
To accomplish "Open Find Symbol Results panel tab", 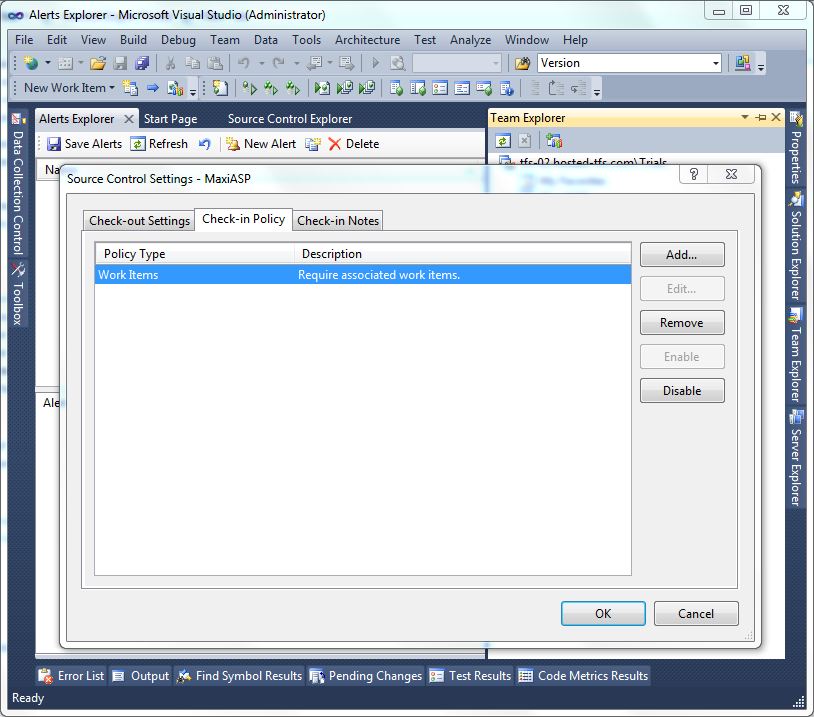I will click(x=239, y=676).
